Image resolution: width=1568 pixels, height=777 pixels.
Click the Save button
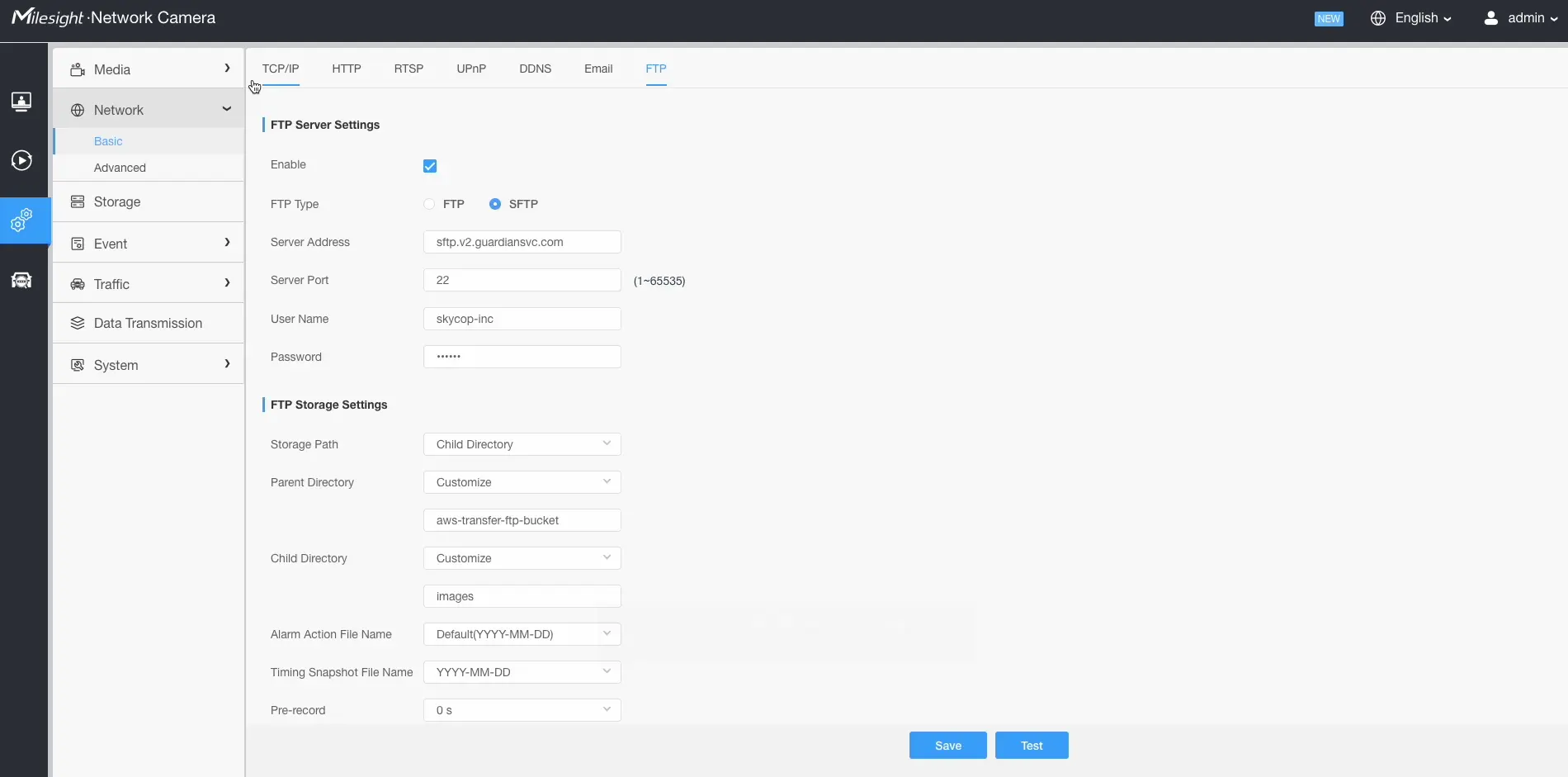point(947,745)
